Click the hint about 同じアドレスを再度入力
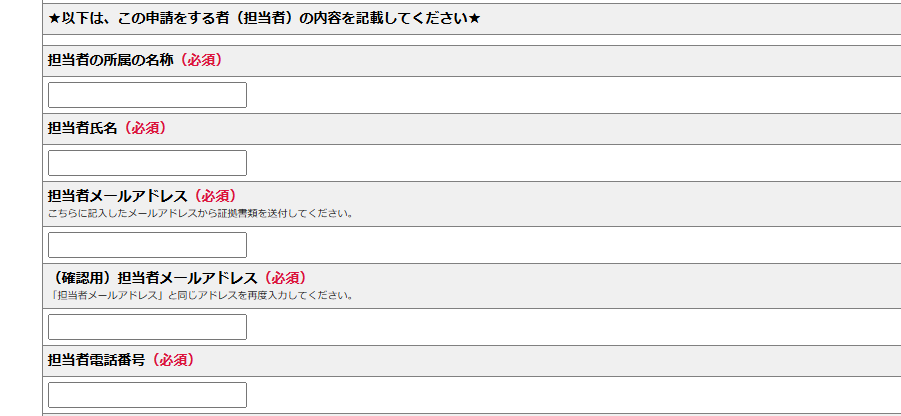This screenshot has height=416, width=901. click(x=201, y=295)
